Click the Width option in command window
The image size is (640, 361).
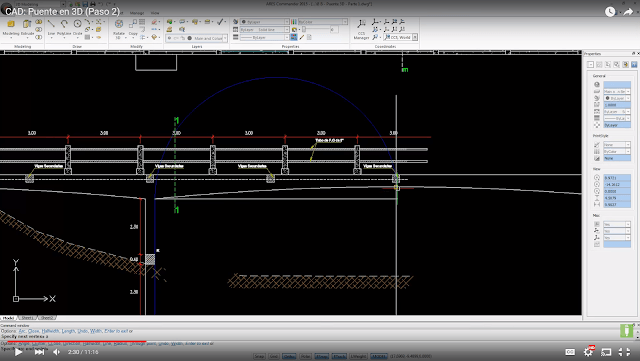point(96,331)
